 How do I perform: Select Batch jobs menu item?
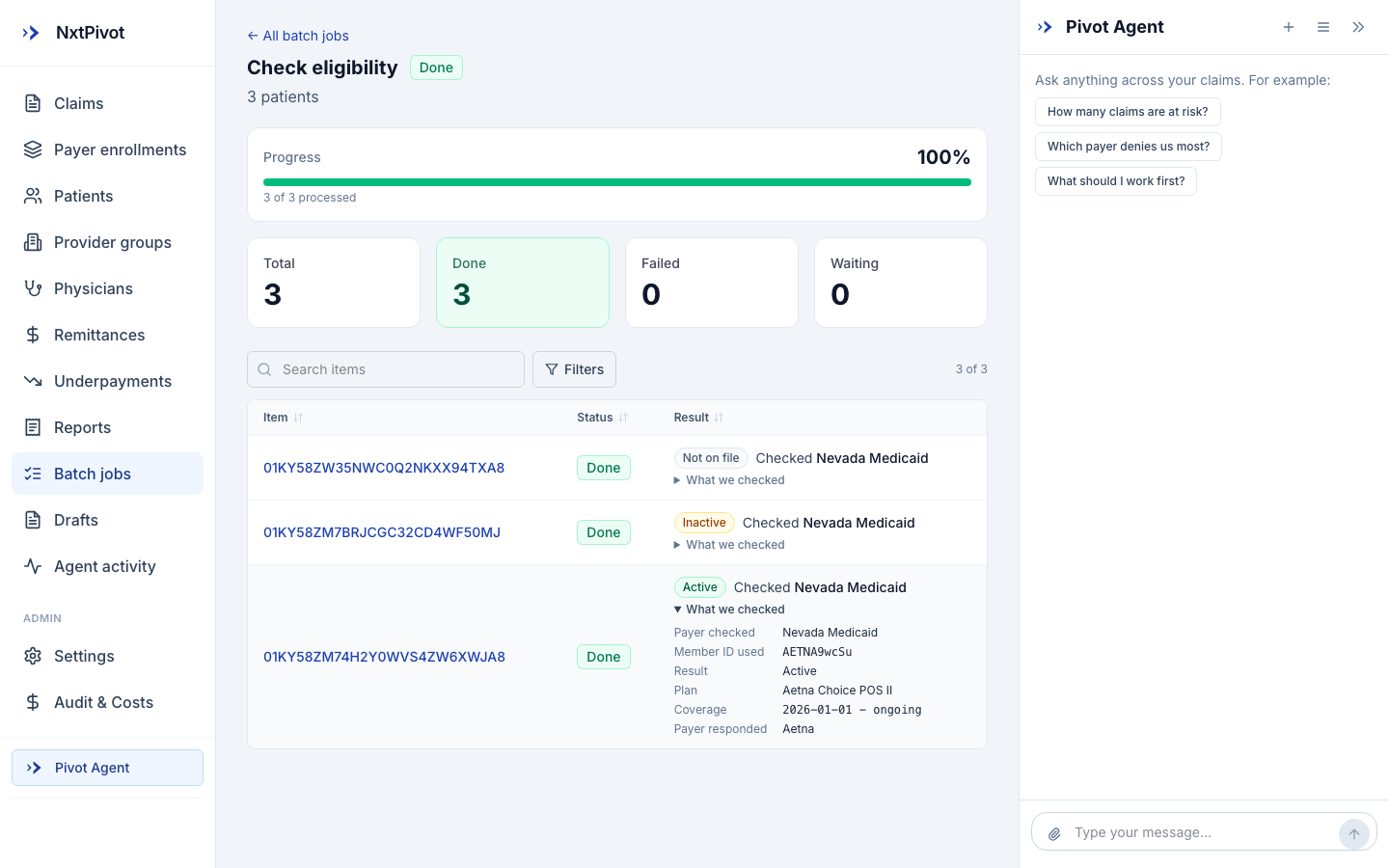[107, 474]
